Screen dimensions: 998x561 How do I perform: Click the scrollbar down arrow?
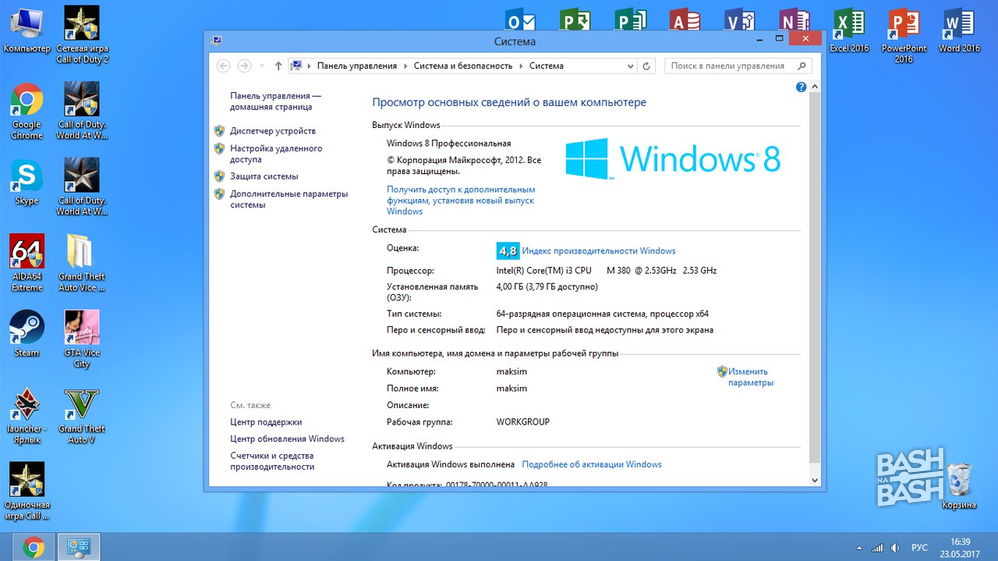(x=815, y=480)
